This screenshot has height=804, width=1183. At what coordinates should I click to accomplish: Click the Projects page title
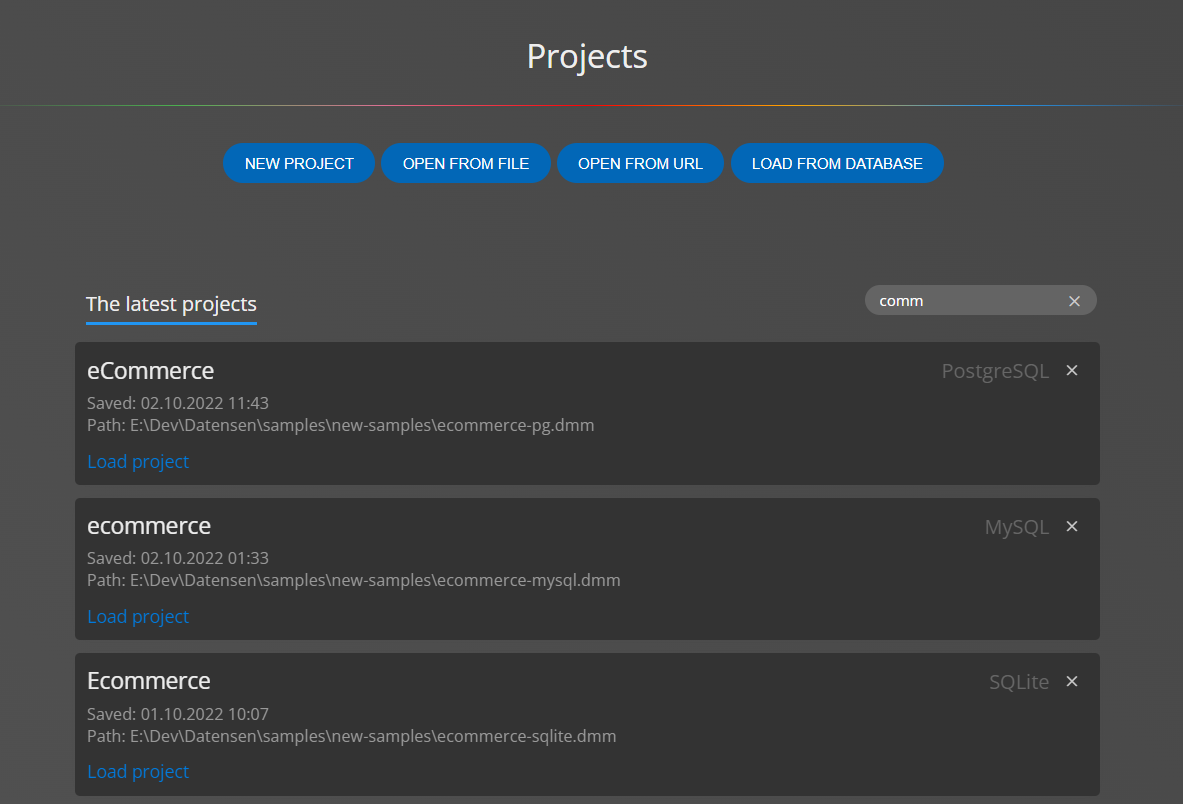586,56
